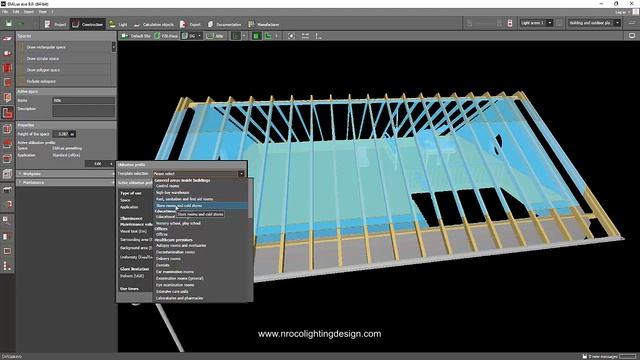The height and width of the screenshot is (360, 640).
Task: Select the FDI Haus building view
Action: 166,36
